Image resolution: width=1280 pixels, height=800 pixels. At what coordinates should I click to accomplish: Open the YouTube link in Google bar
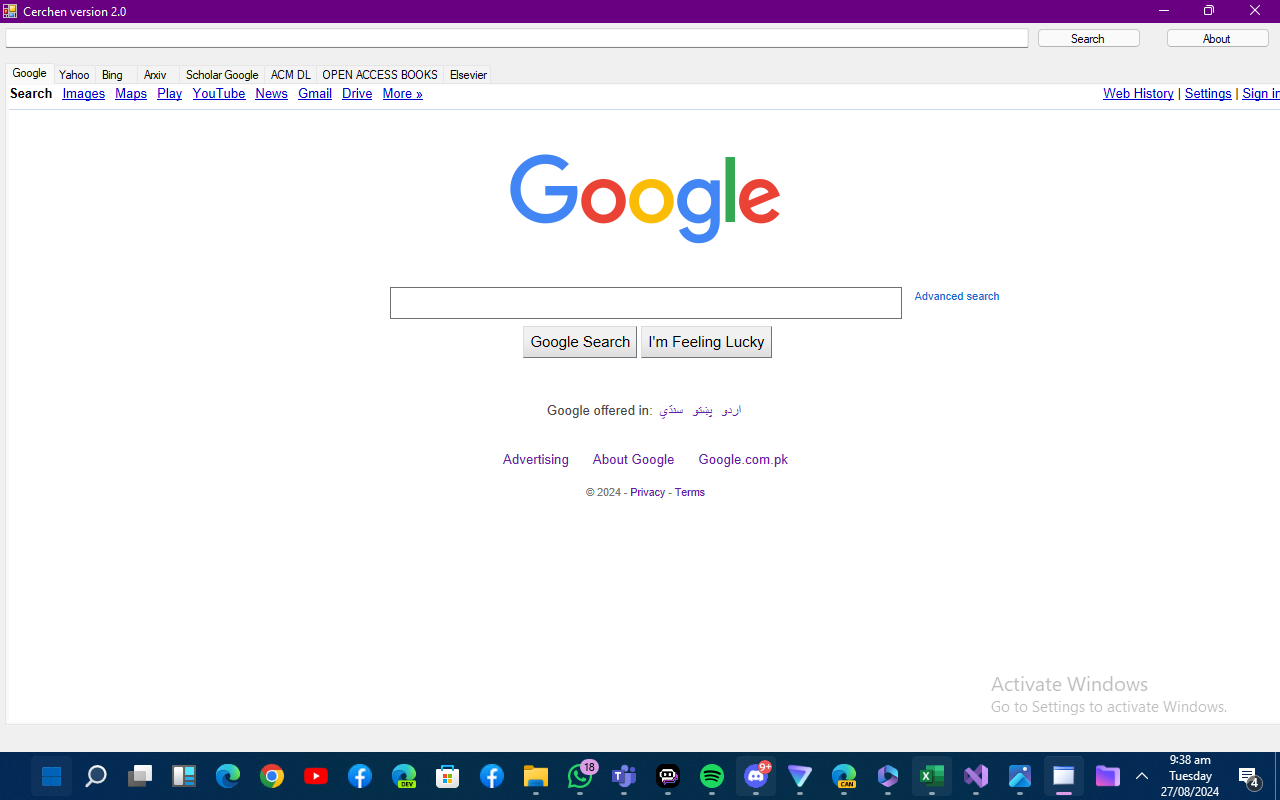click(x=219, y=93)
